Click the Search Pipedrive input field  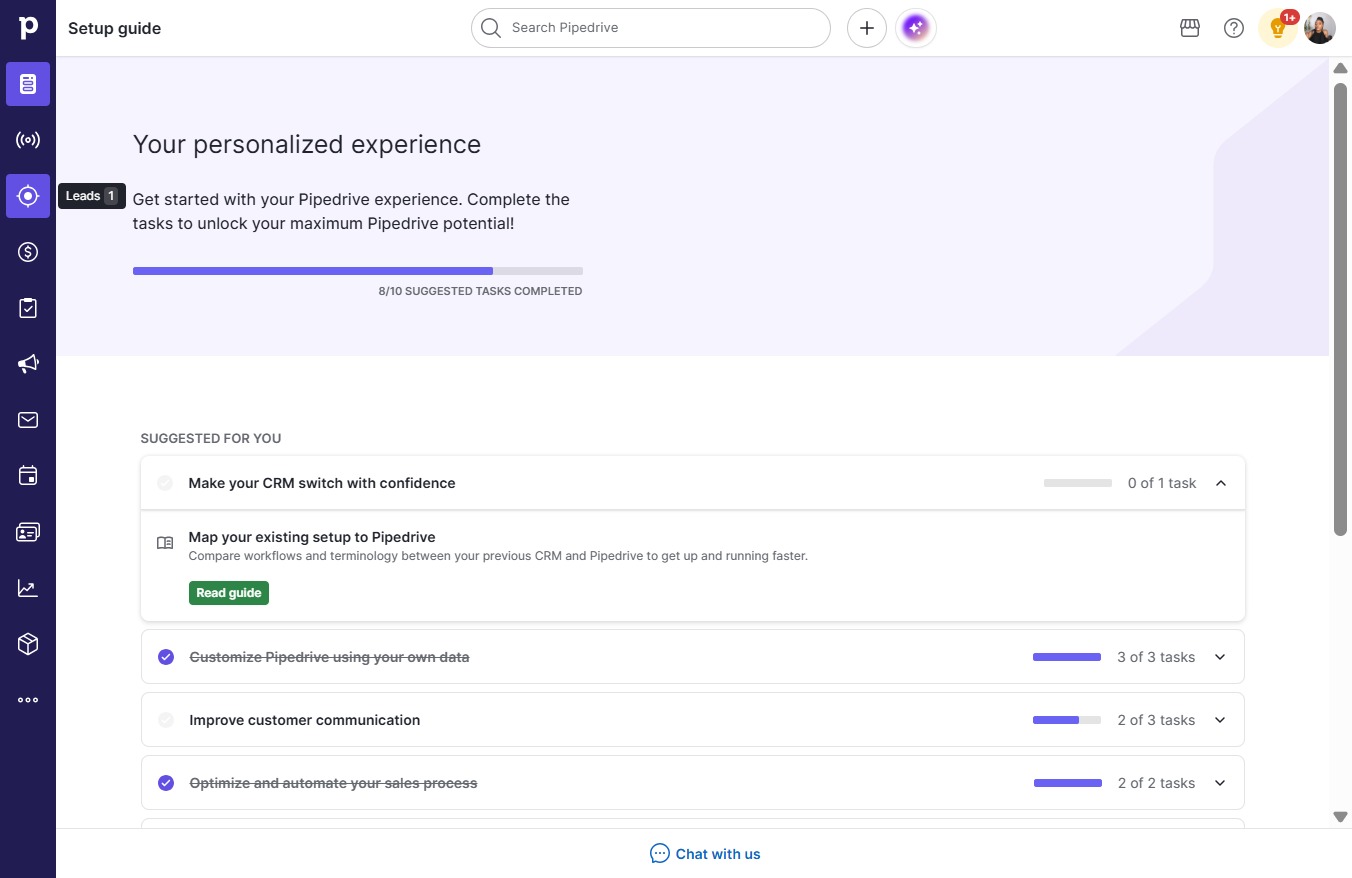pos(651,28)
